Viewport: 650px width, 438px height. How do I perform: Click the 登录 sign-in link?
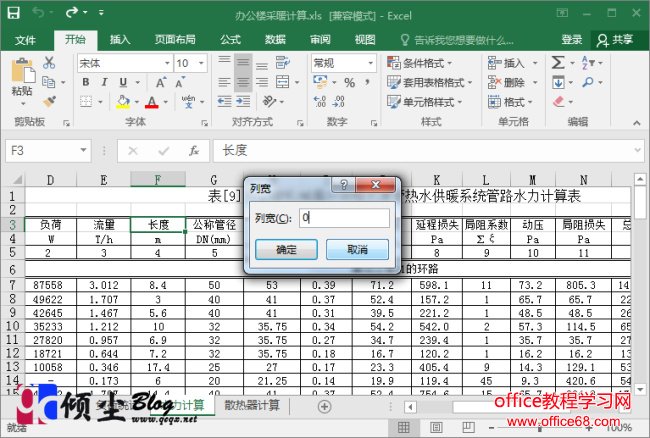point(572,40)
